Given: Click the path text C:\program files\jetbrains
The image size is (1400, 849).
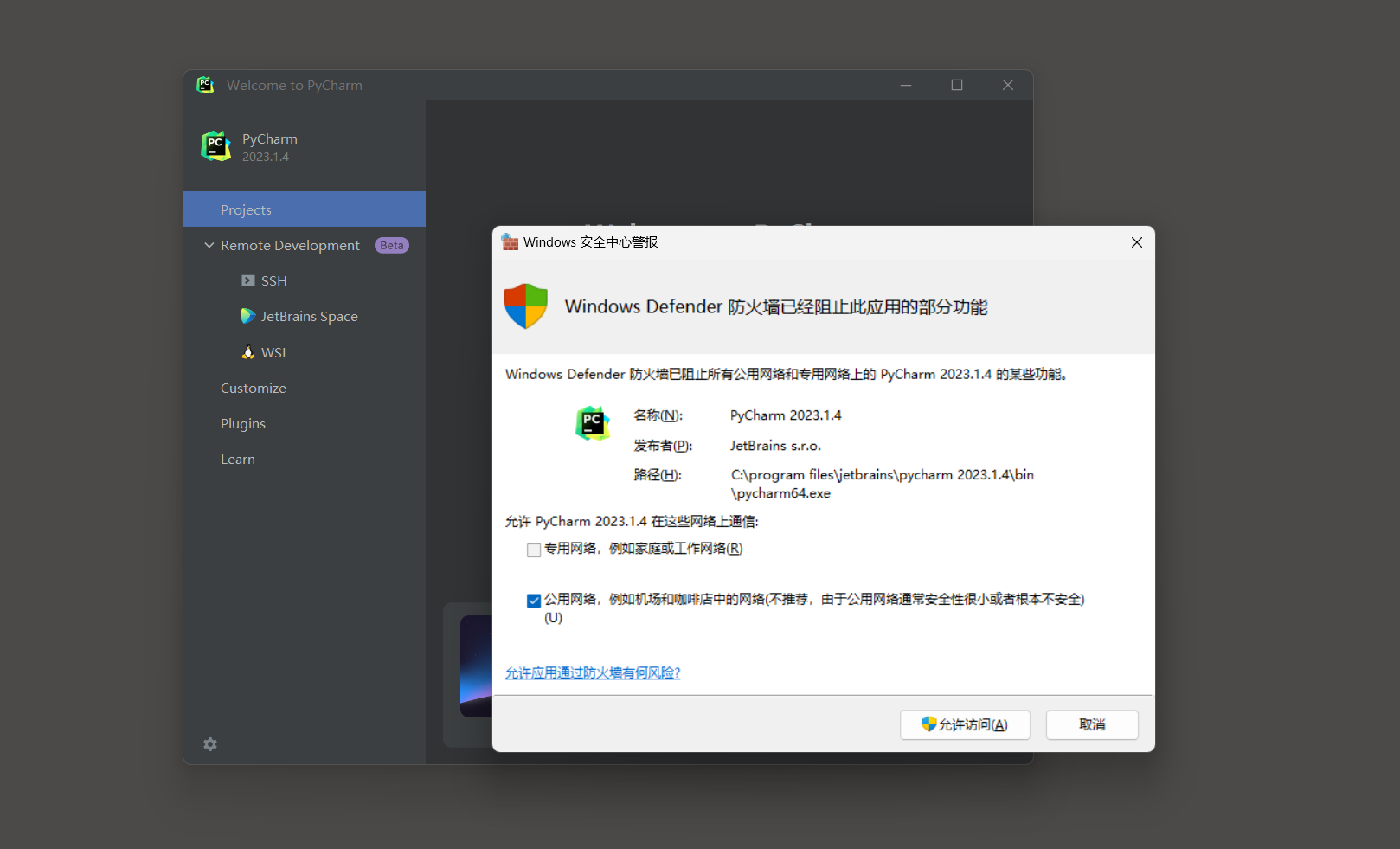Looking at the screenshot, I should click(x=882, y=484).
